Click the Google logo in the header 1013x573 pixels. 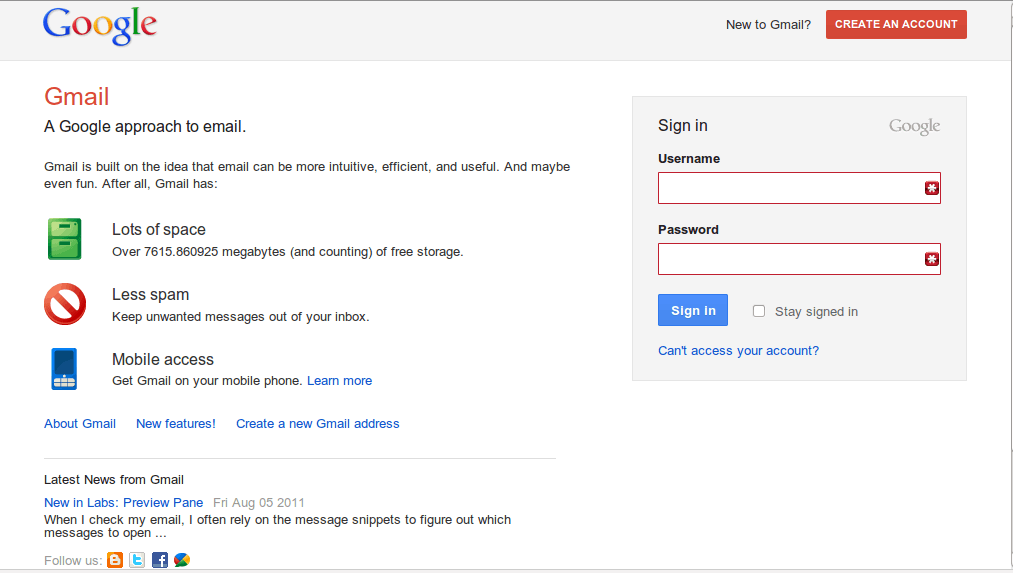click(x=100, y=26)
